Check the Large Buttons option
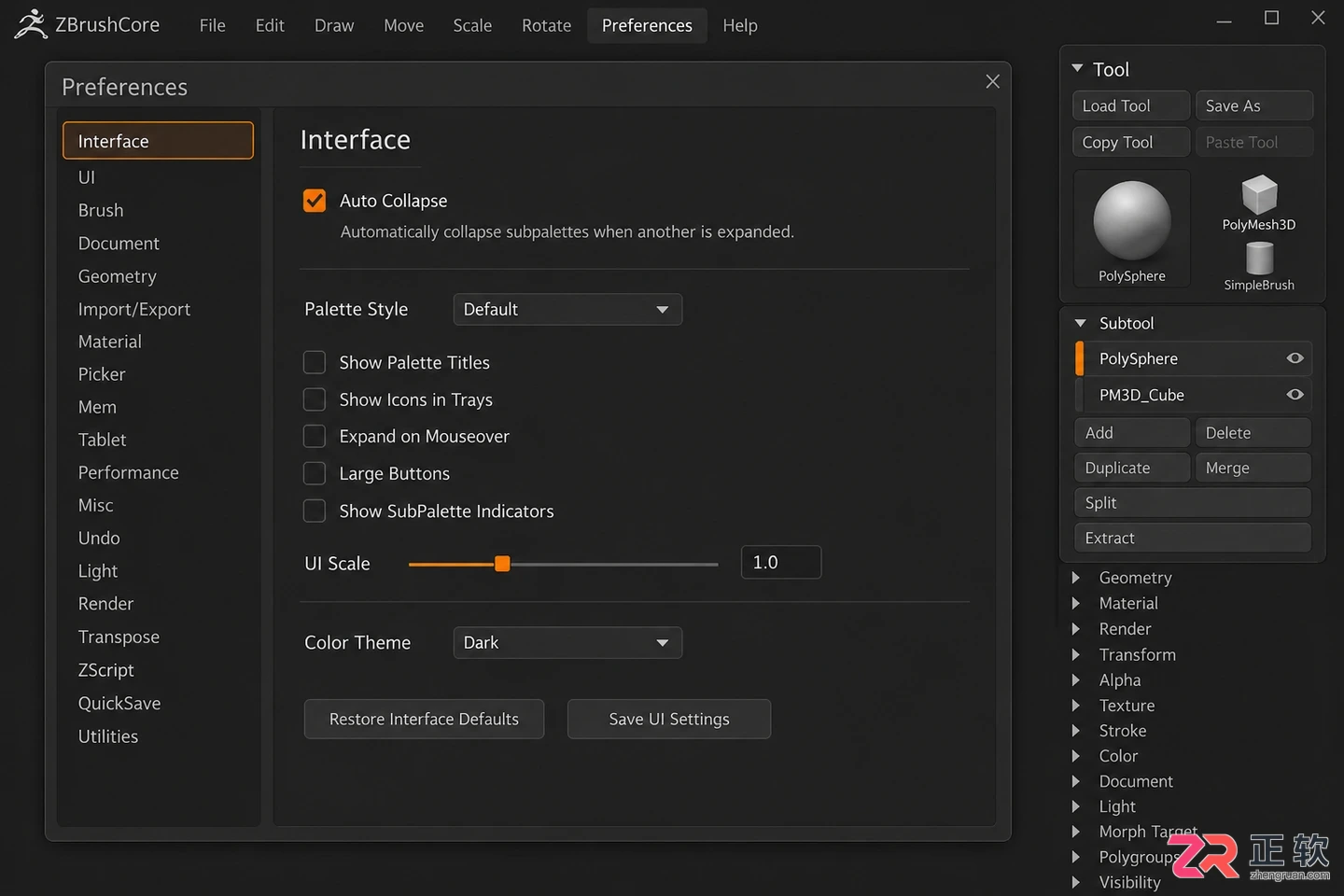Image resolution: width=1344 pixels, height=896 pixels. coord(315,473)
